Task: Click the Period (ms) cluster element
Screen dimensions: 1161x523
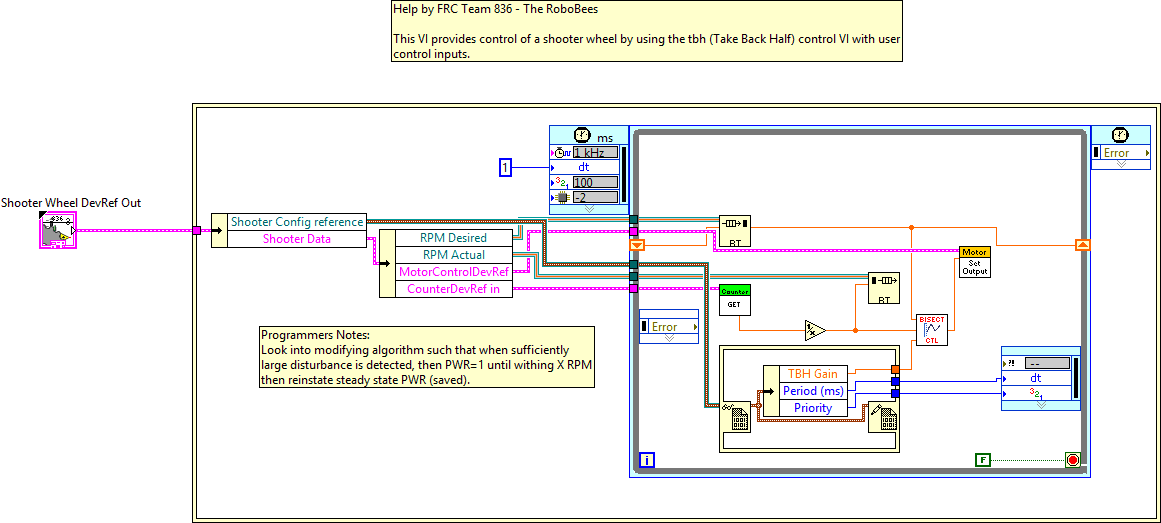Action: pyautogui.click(x=813, y=390)
